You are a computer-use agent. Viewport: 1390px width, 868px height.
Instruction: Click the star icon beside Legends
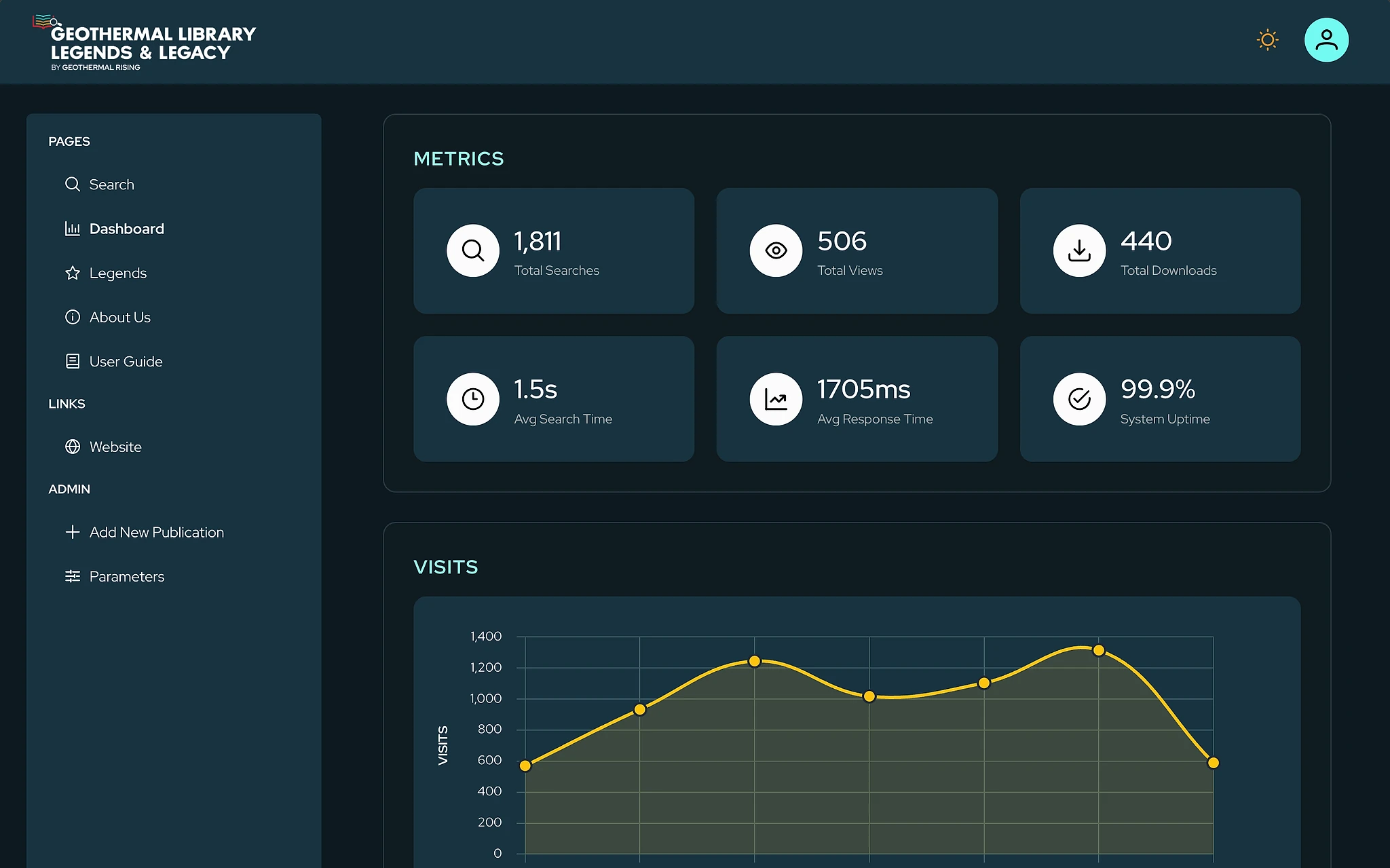(73, 273)
